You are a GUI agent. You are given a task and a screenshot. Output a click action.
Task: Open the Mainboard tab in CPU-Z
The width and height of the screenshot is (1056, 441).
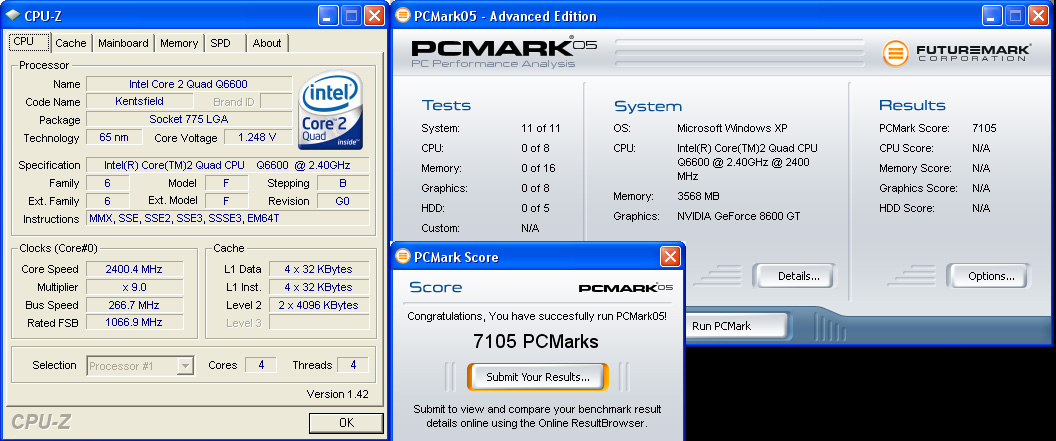123,43
